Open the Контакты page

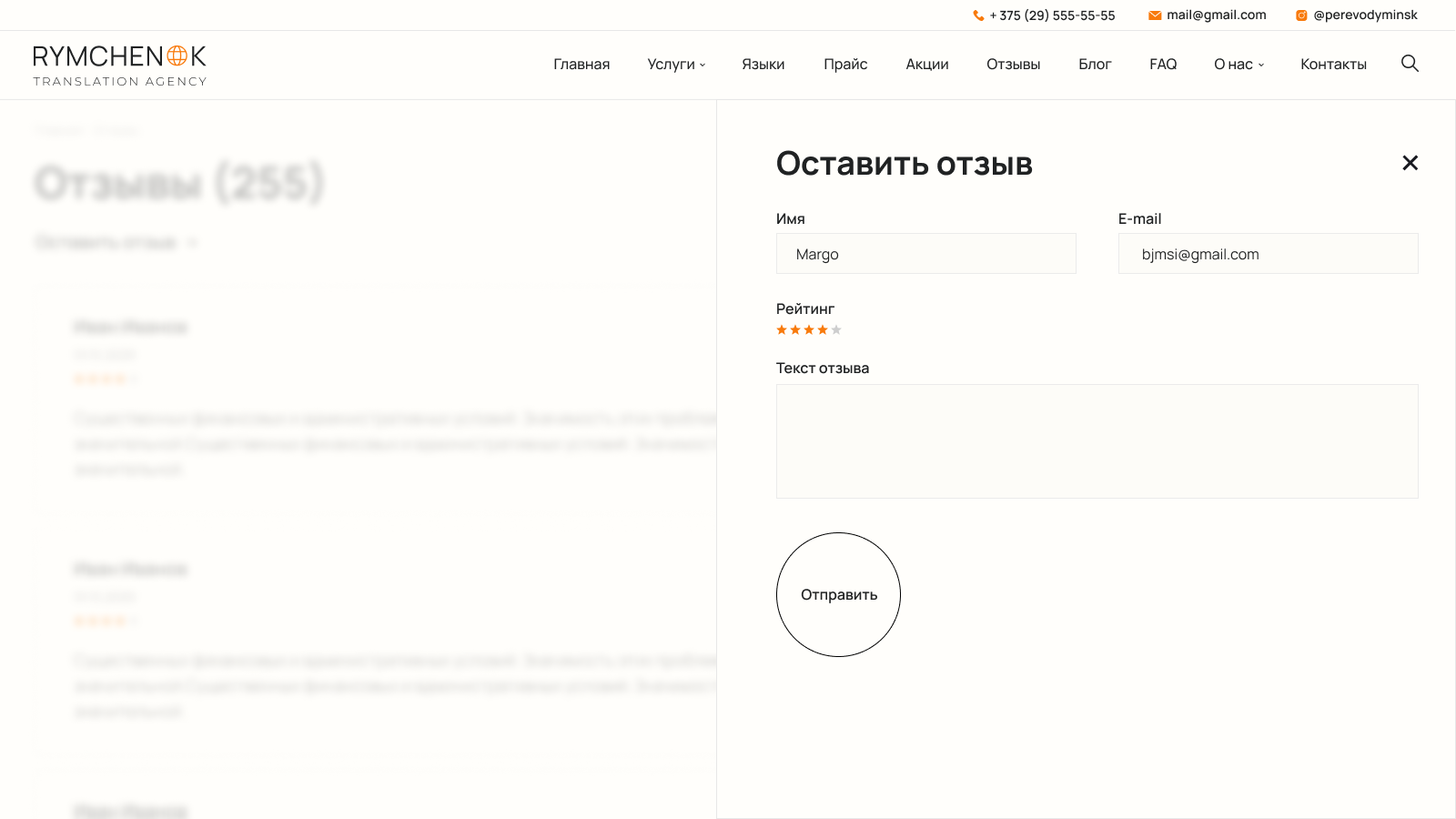(1333, 65)
